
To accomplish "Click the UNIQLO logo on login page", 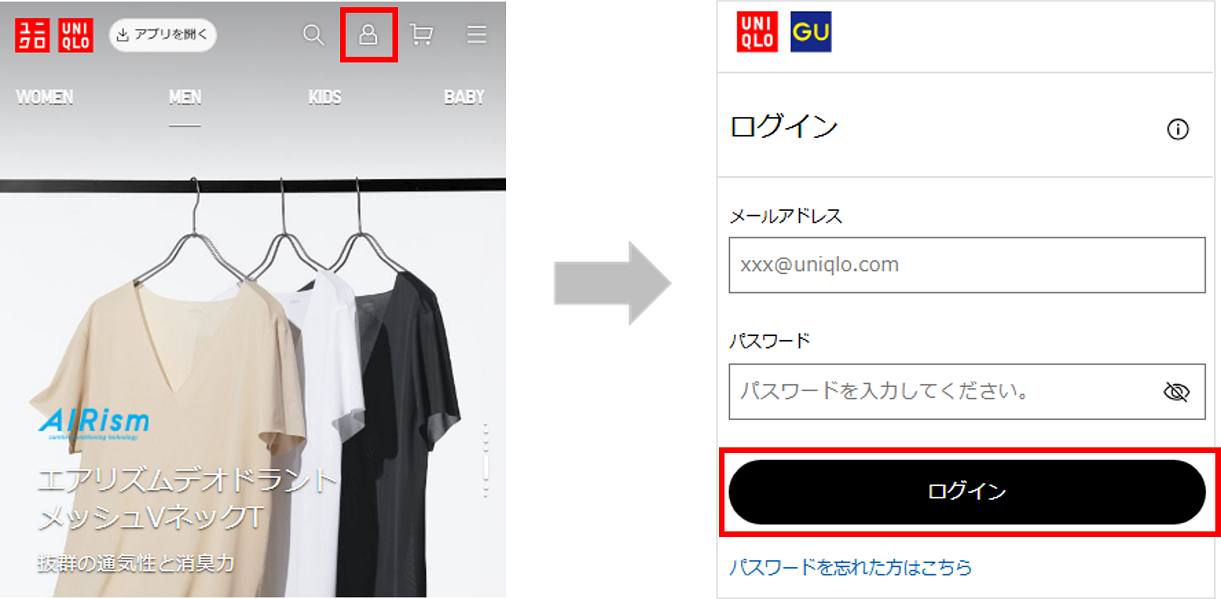I will (757, 31).
